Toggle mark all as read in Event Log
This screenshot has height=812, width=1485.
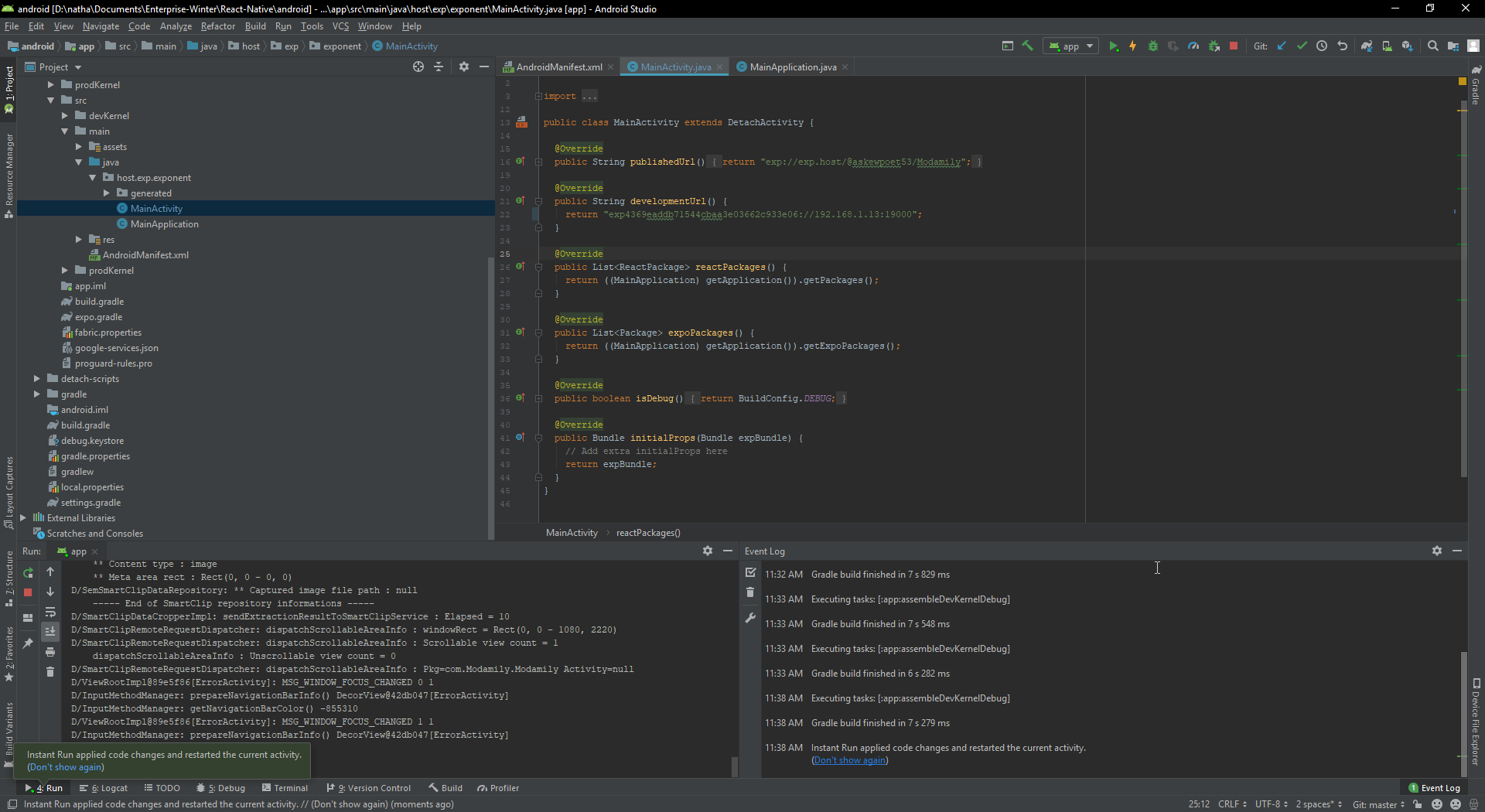[x=750, y=573]
